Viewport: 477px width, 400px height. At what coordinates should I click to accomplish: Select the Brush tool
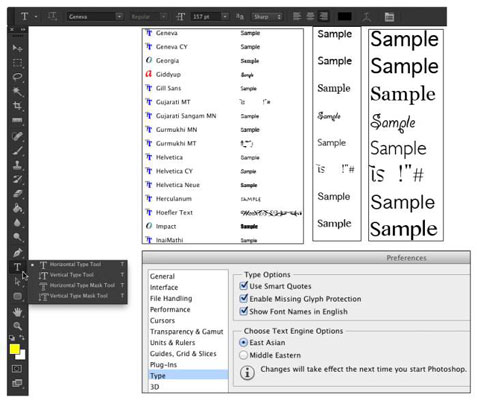pyautogui.click(x=17, y=151)
